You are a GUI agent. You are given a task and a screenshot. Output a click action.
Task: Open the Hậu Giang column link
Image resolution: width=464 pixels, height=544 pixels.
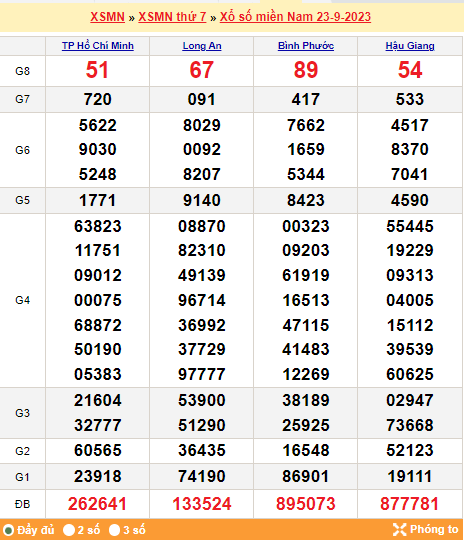[410, 46]
